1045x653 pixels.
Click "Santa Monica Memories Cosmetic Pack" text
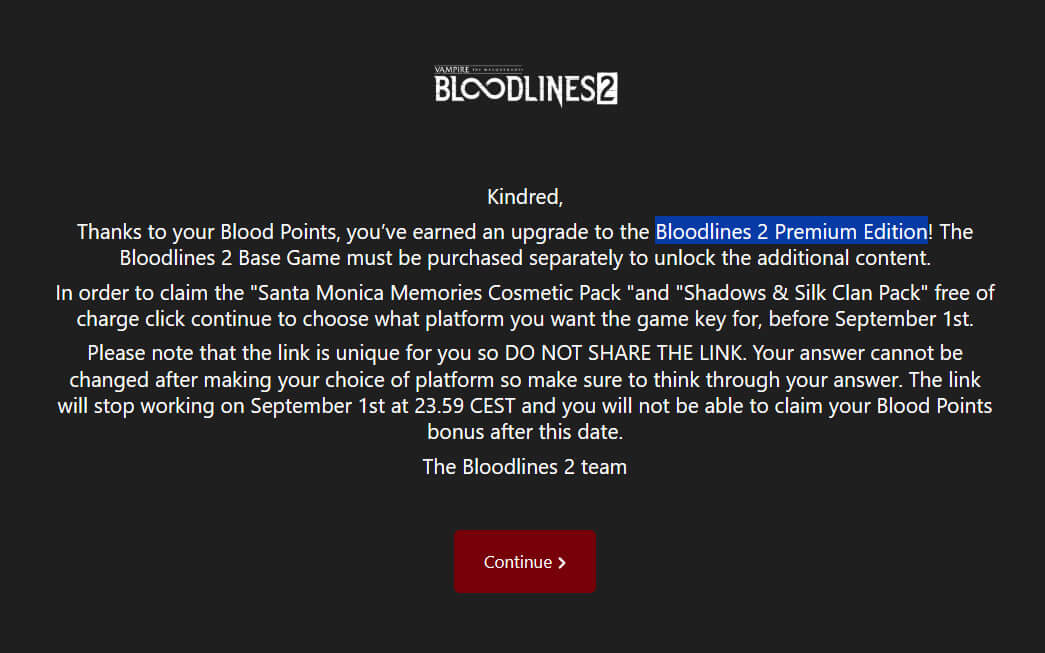tap(439, 293)
